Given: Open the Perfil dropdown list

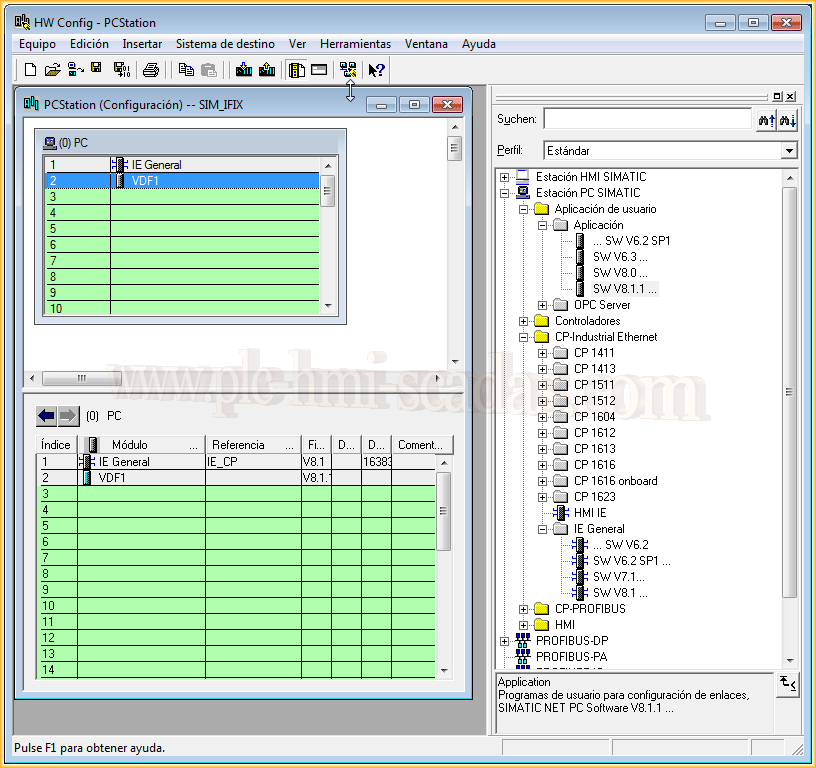Looking at the screenshot, I should [x=788, y=150].
